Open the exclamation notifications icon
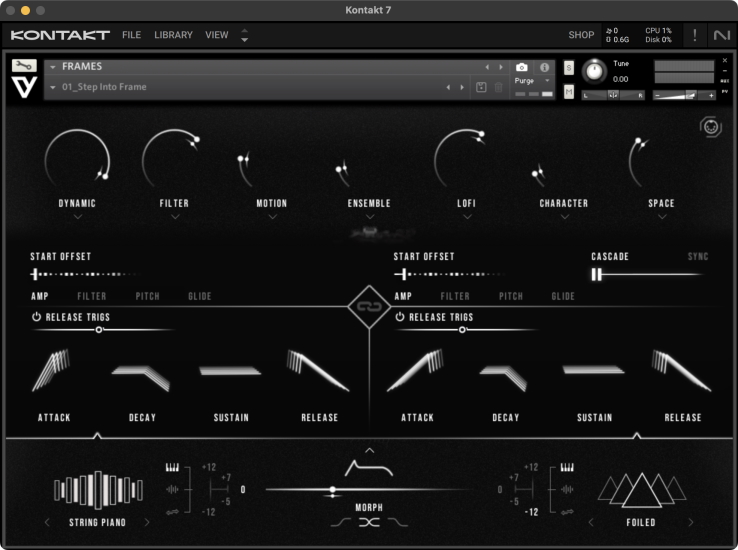738x550 pixels. pyautogui.click(x=695, y=35)
